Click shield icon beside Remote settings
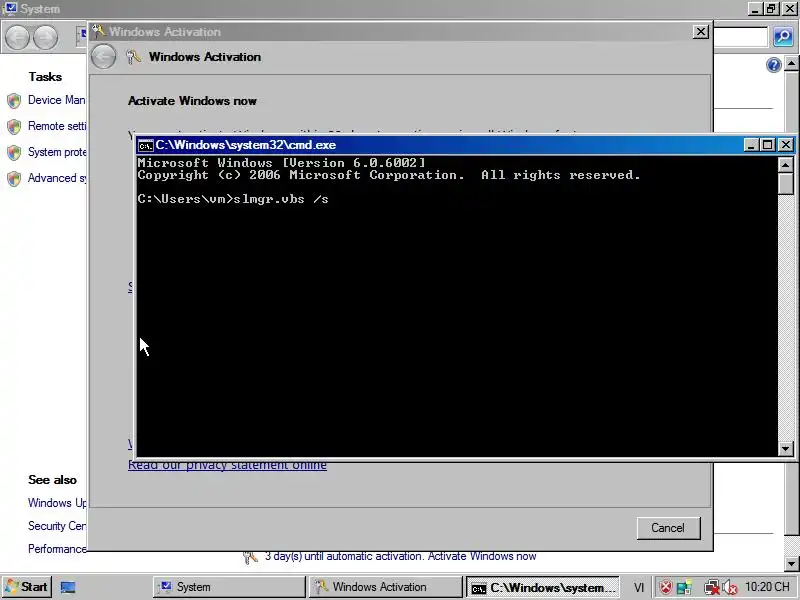800x600 pixels. click(14, 127)
